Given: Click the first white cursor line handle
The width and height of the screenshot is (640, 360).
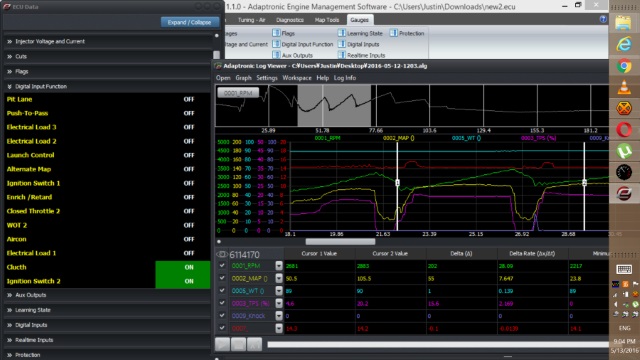Looking at the screenshot, I should (397, 183).
